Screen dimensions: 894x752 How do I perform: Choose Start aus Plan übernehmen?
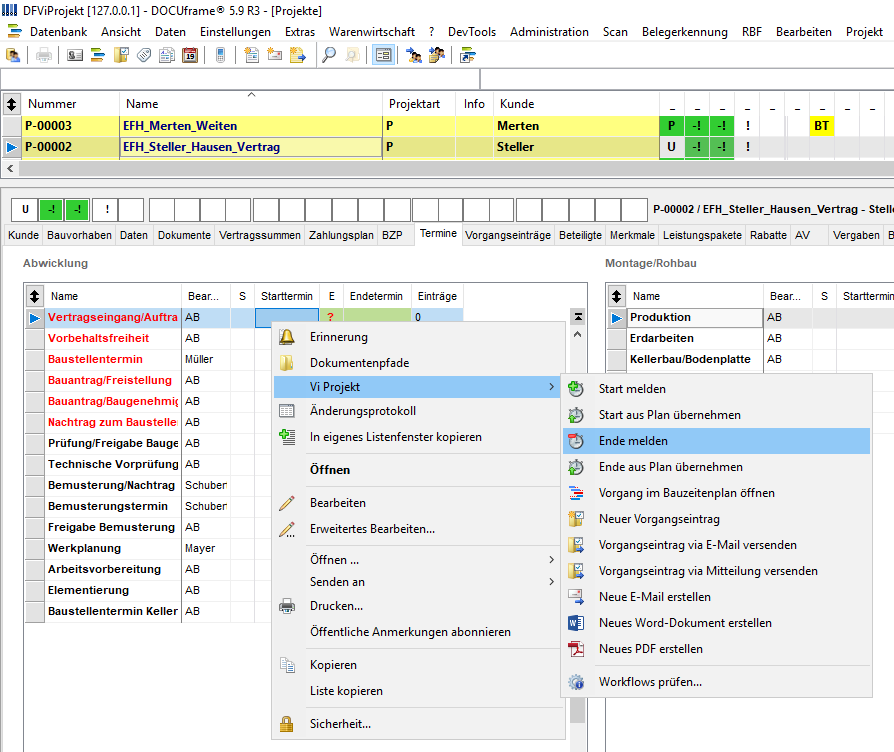(716, 415)
